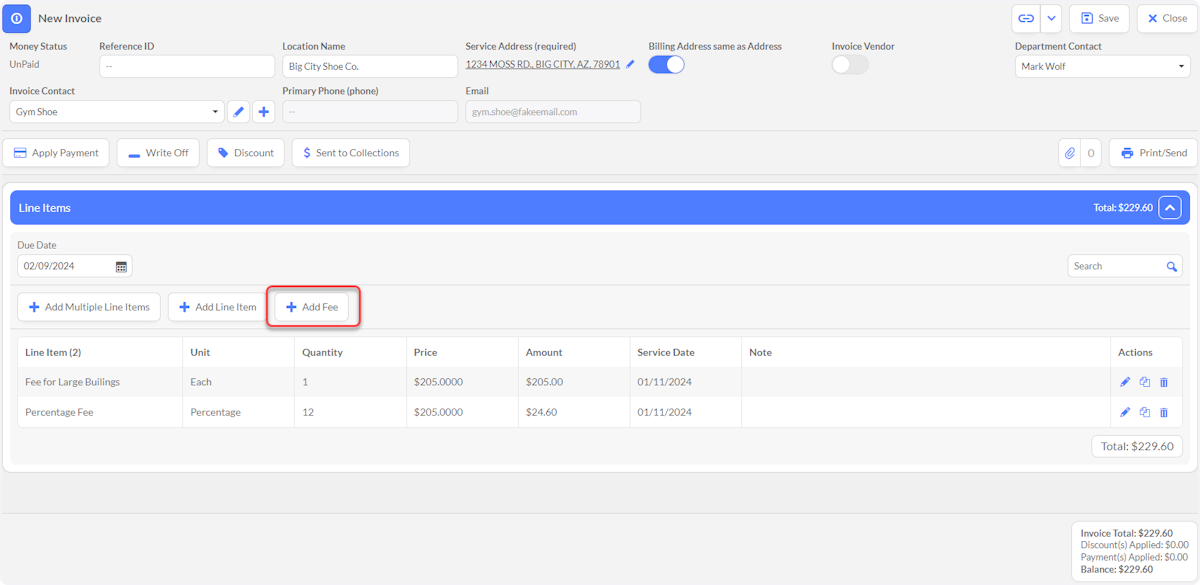The image size is (1200, 585).
Task: Click the Add Fee button
Action: click(312, 307)
